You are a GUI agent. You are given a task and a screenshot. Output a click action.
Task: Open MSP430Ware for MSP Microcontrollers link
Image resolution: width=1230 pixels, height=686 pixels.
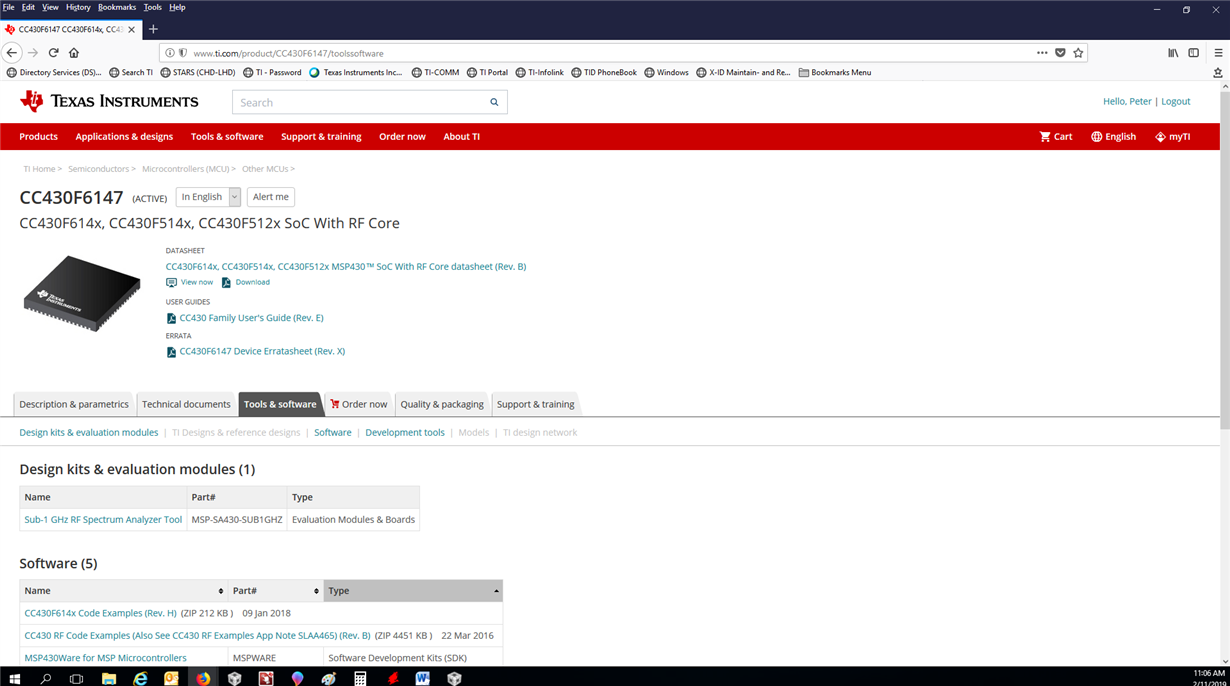tap(105, 658)
